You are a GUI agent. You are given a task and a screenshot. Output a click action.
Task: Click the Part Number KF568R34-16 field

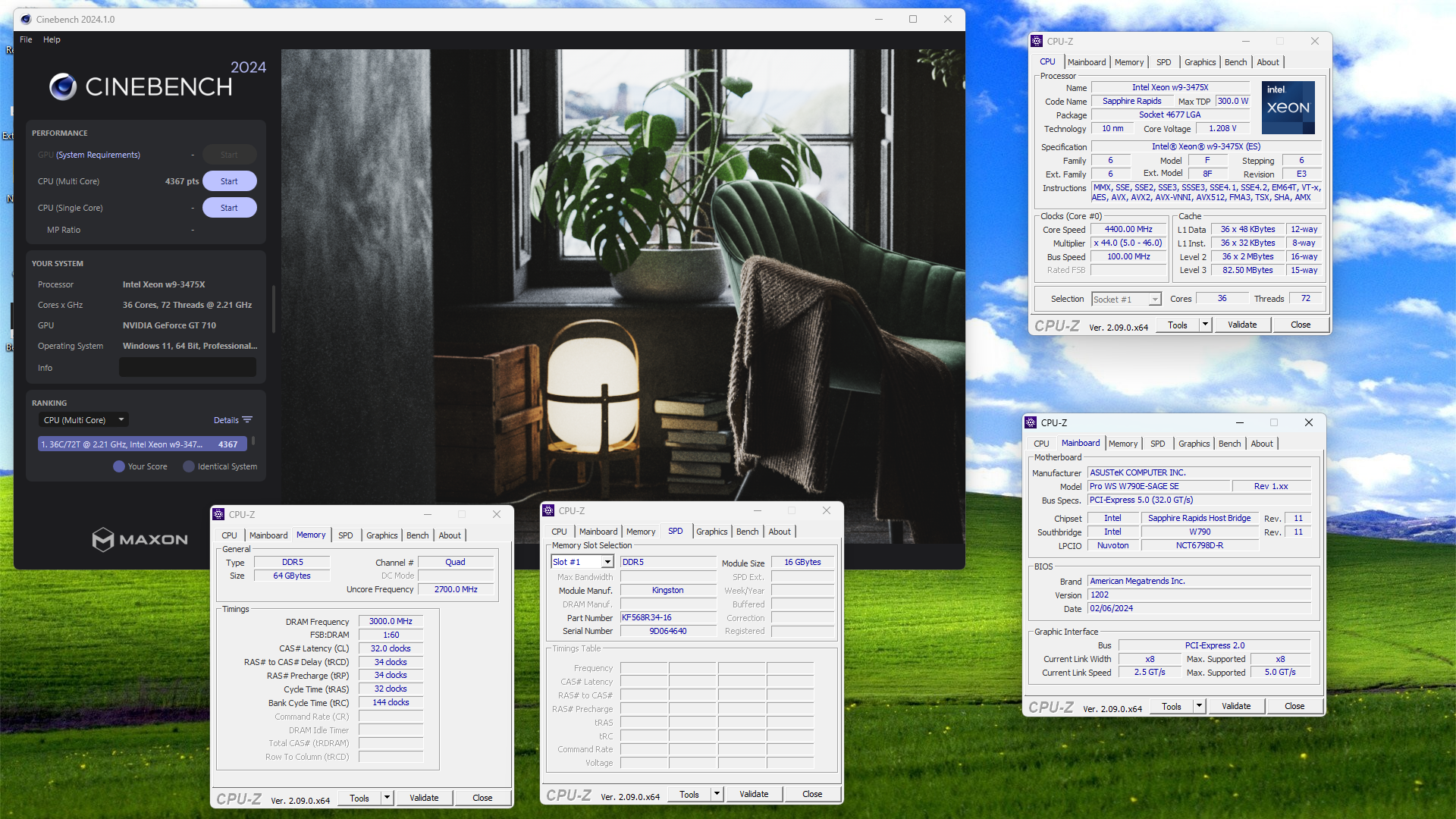tap(668, 617)
